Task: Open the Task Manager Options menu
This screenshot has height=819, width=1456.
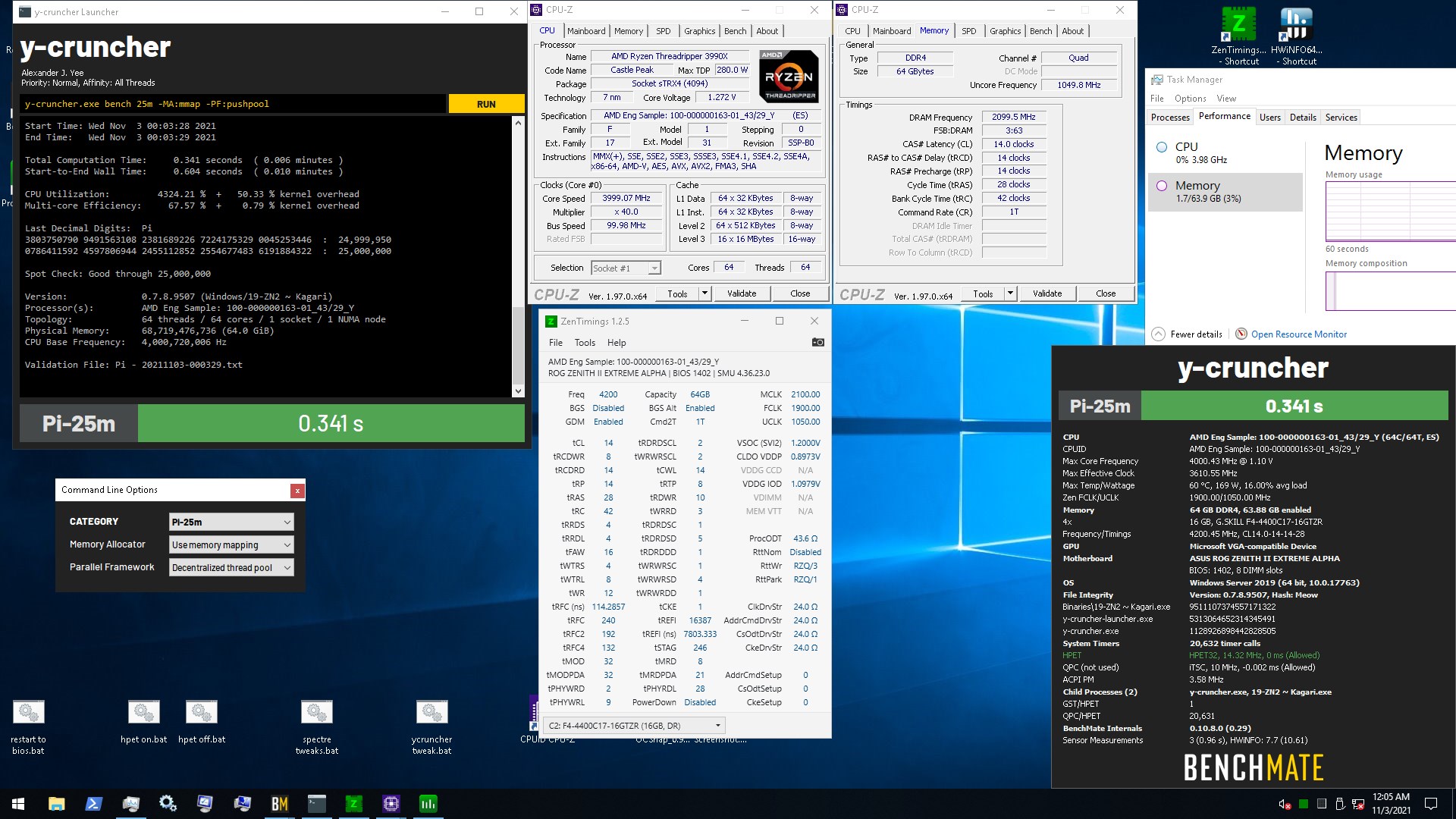Action: pos(1190,99)
